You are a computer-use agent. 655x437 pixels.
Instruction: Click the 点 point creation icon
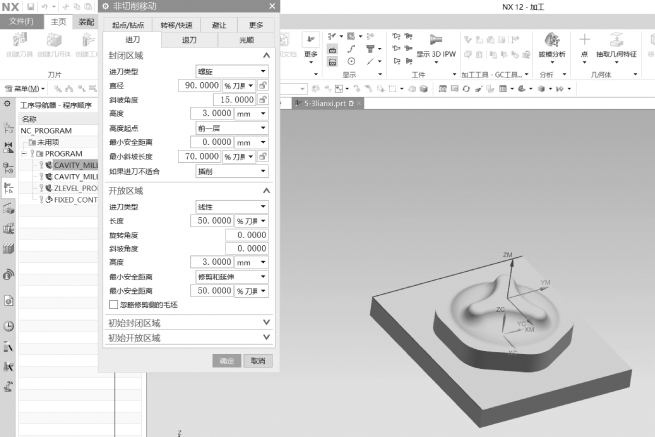585,40
